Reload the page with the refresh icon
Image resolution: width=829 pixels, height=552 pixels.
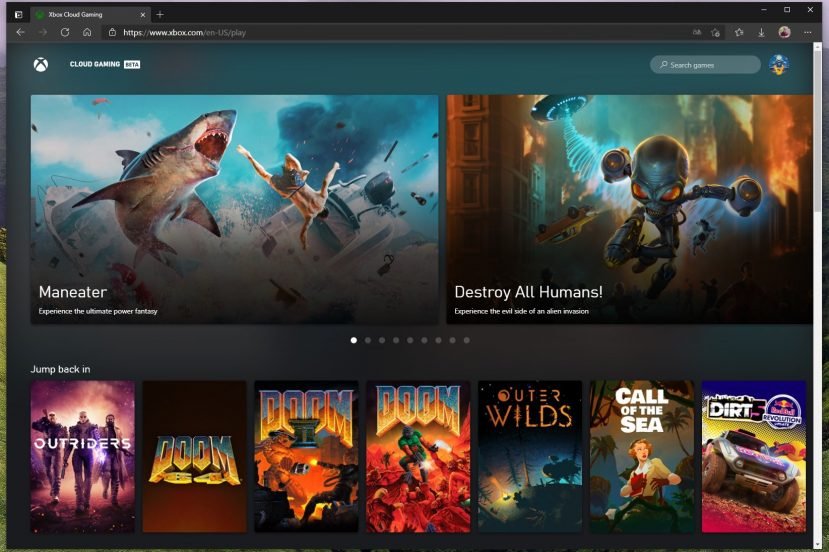point(65,32)
